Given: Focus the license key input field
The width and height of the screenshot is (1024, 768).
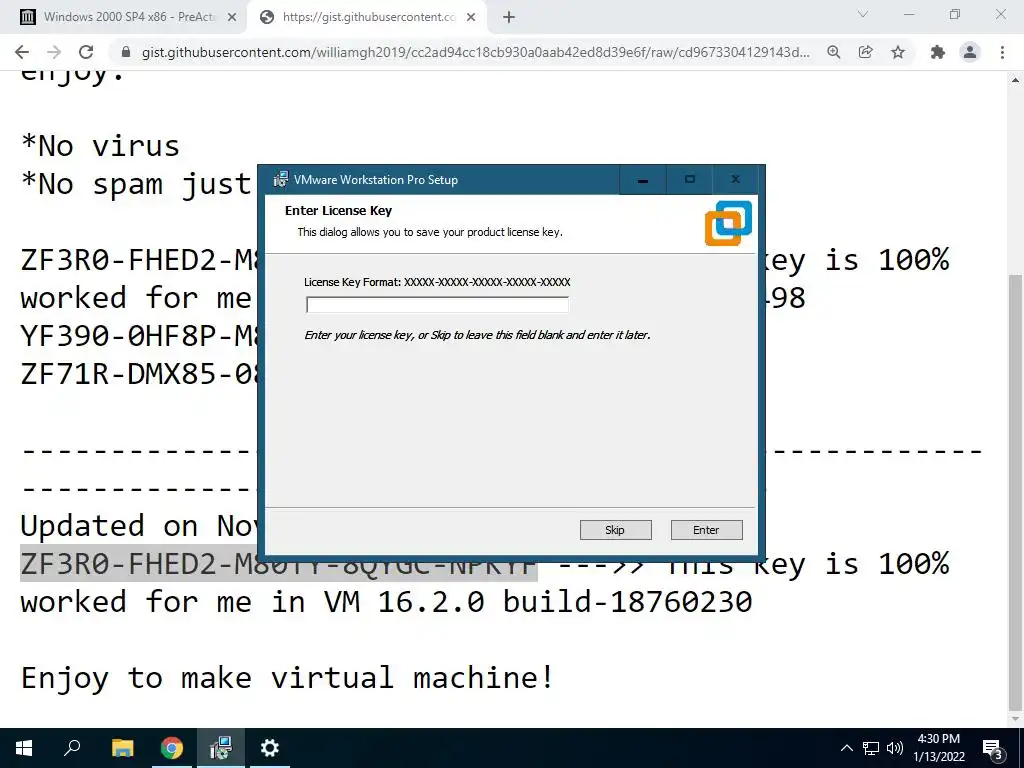Looking at the screenshot, I should [x=437, y=304].
